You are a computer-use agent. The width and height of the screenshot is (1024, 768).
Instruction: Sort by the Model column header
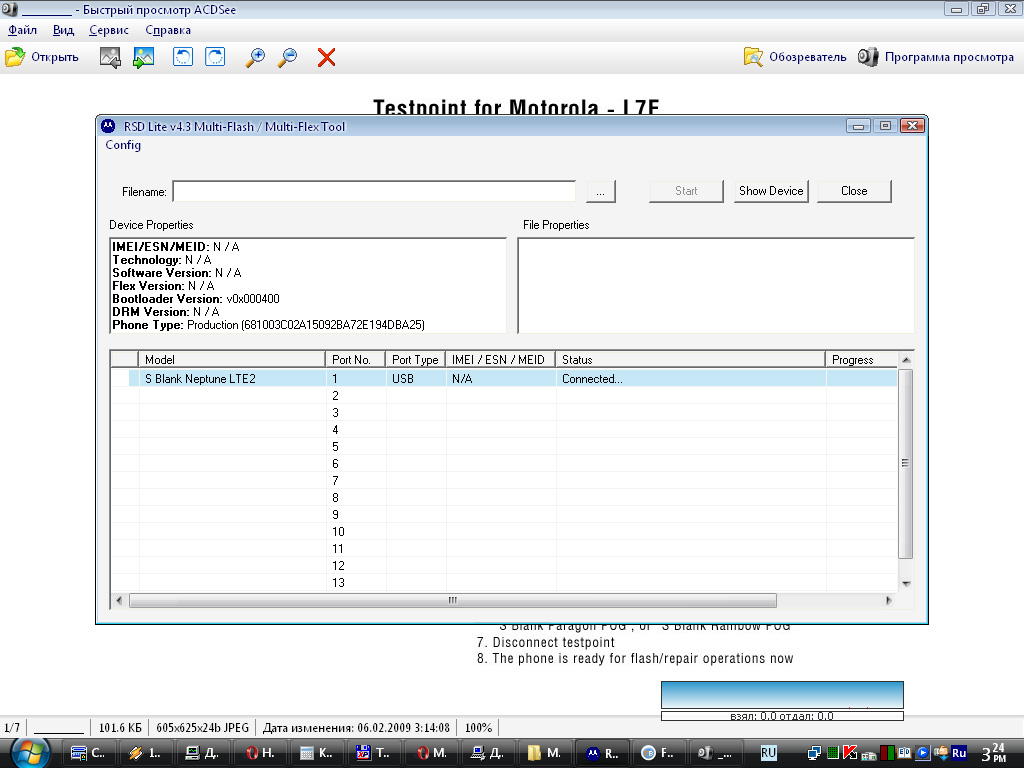pyautogui.click(x=232, y=360)
